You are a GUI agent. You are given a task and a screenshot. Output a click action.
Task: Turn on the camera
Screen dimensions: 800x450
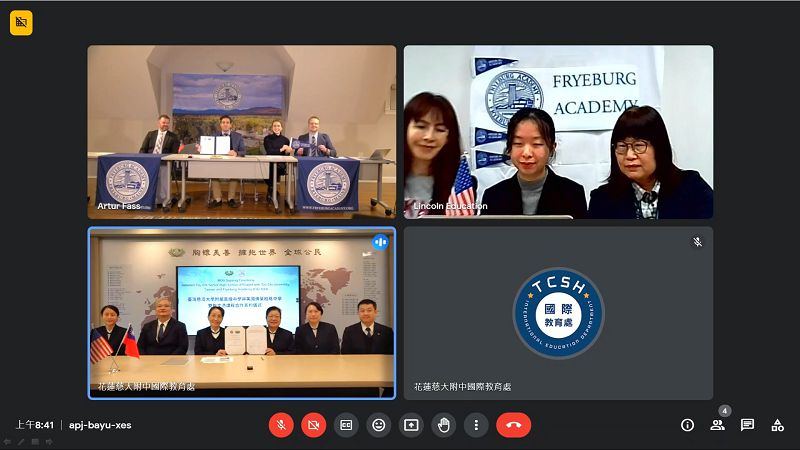(x=314, y=425)
